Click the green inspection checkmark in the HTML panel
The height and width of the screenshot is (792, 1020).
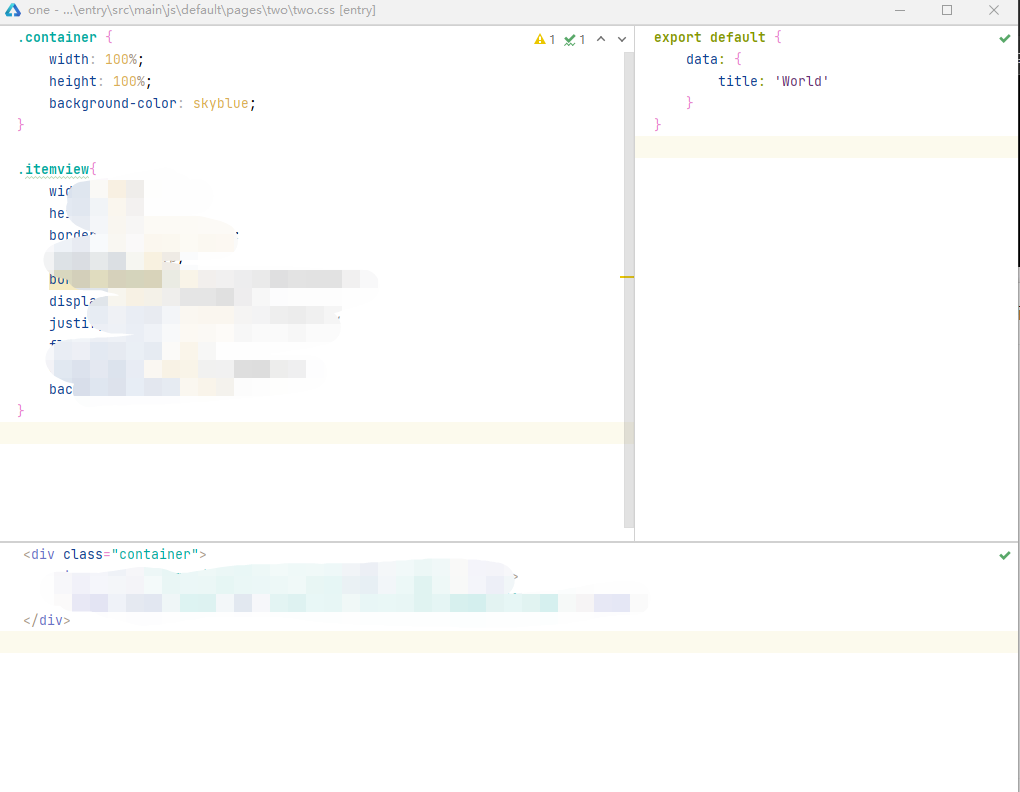tap(1004, 555)
